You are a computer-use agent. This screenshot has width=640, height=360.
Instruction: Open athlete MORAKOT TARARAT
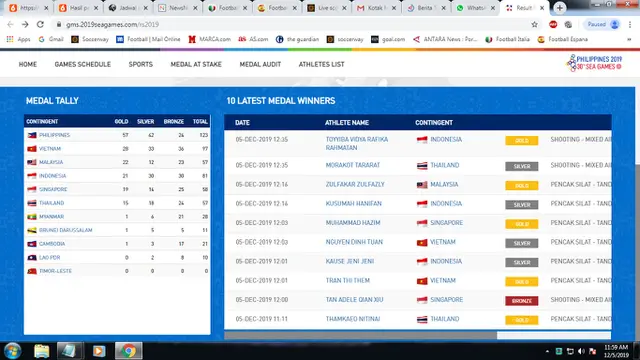tap(353, 165)
